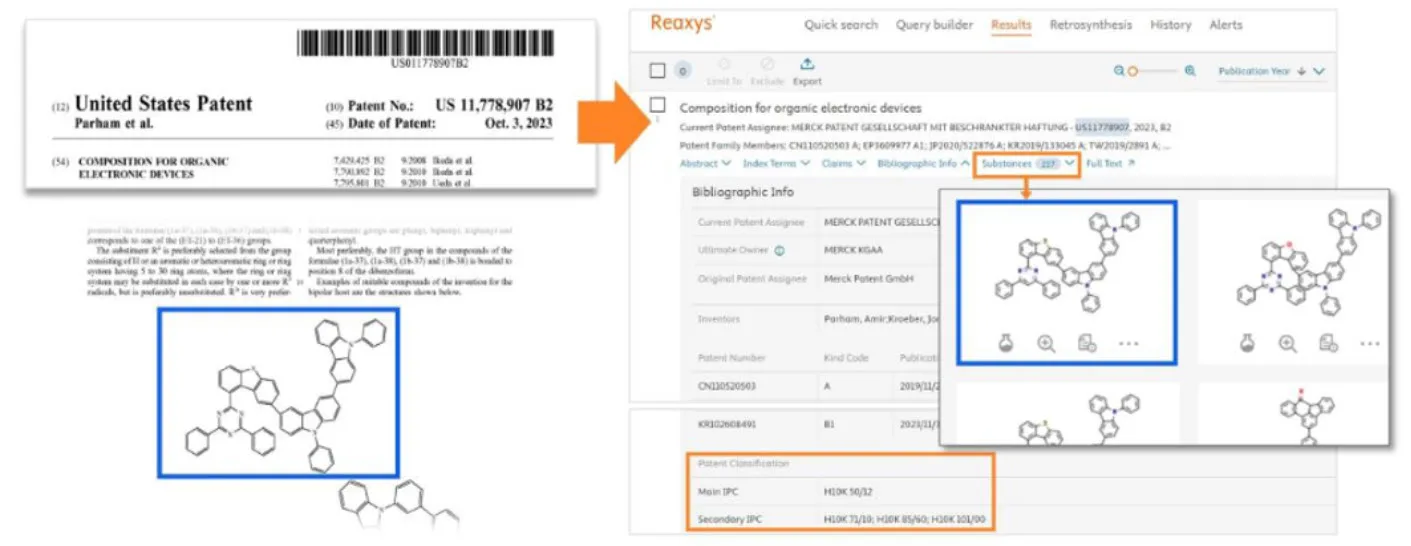This screenshot has width=1411, height=546.
Task: Click the sort direction arrow by Publication Year
Action: click(1301, 71)
